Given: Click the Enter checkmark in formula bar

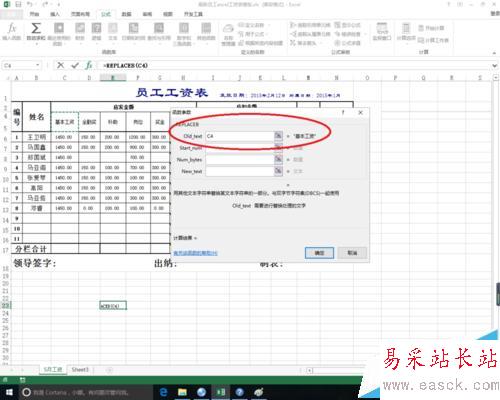Looking at the screenshot, I should 75,65.
